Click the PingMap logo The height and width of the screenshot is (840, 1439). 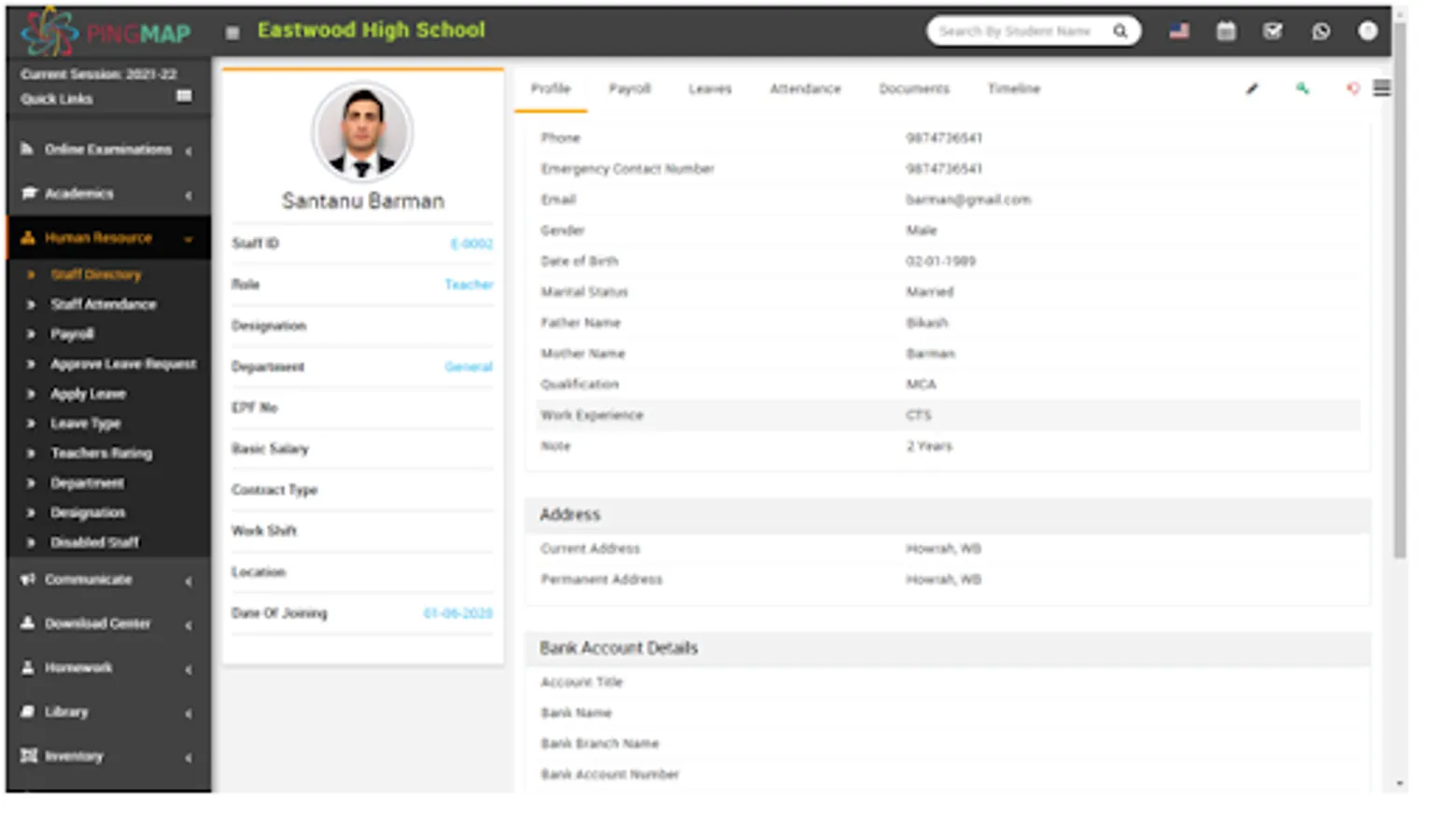tap(106, 32)
